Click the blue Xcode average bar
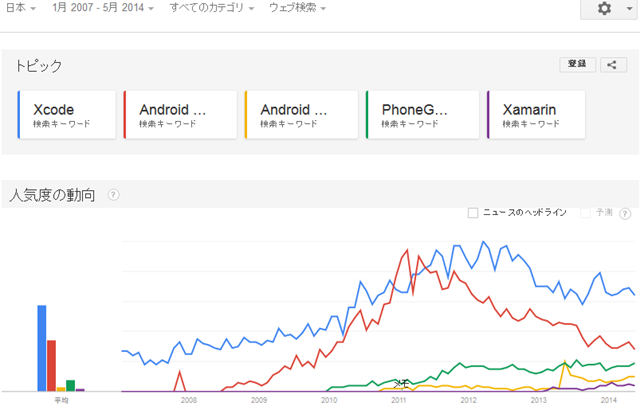 click(42, 348)
